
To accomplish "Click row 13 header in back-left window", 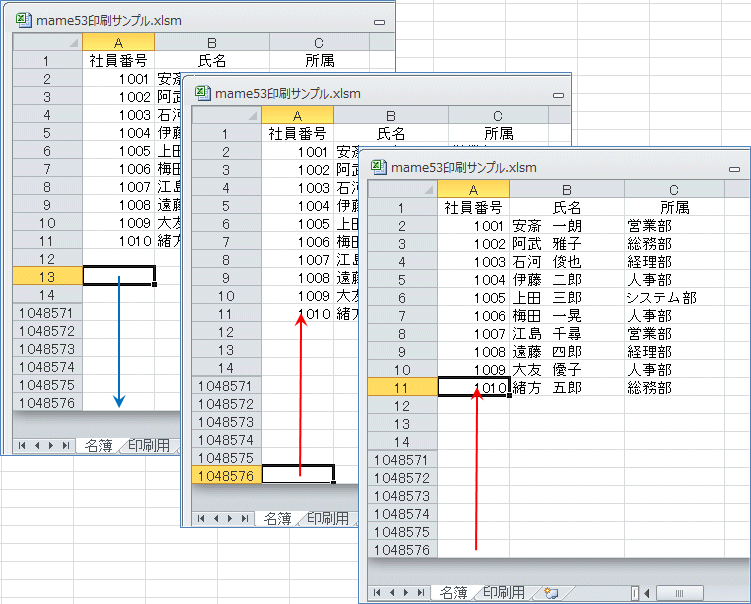I will pos(47,276).
